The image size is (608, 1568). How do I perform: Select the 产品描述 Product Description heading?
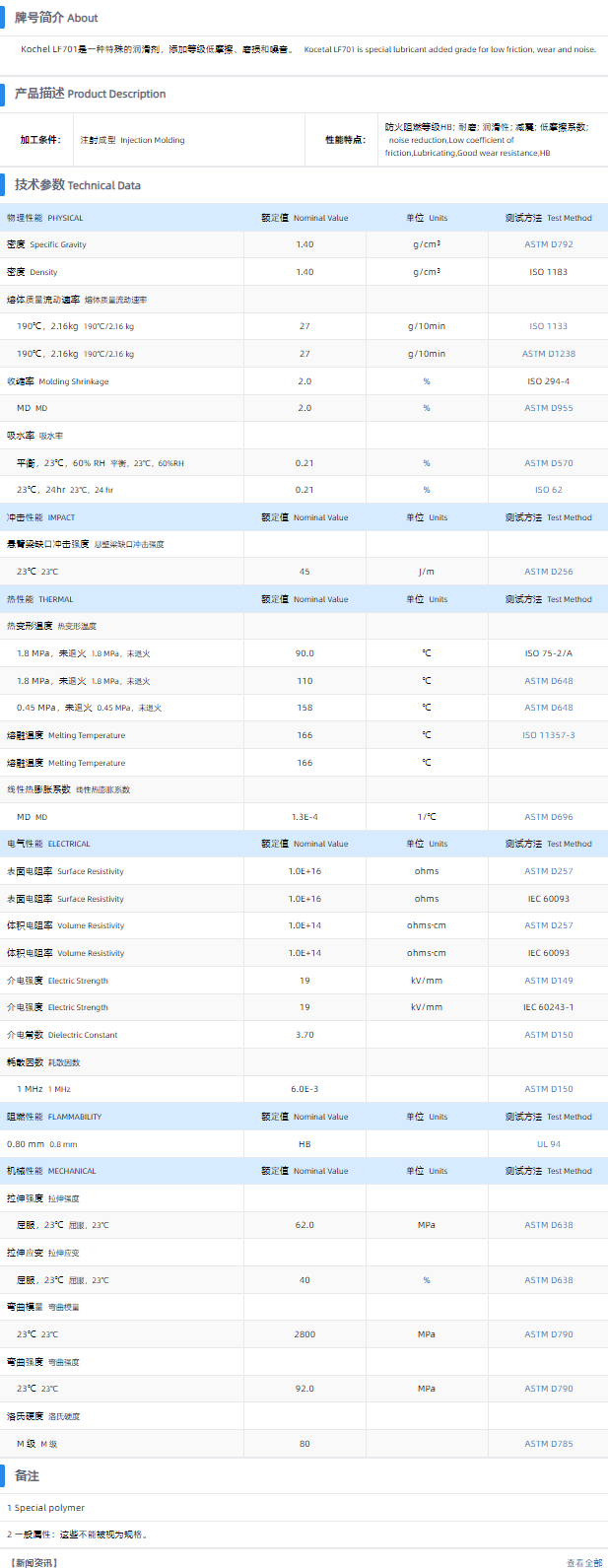pyautogui.click(x=90, y=94)
